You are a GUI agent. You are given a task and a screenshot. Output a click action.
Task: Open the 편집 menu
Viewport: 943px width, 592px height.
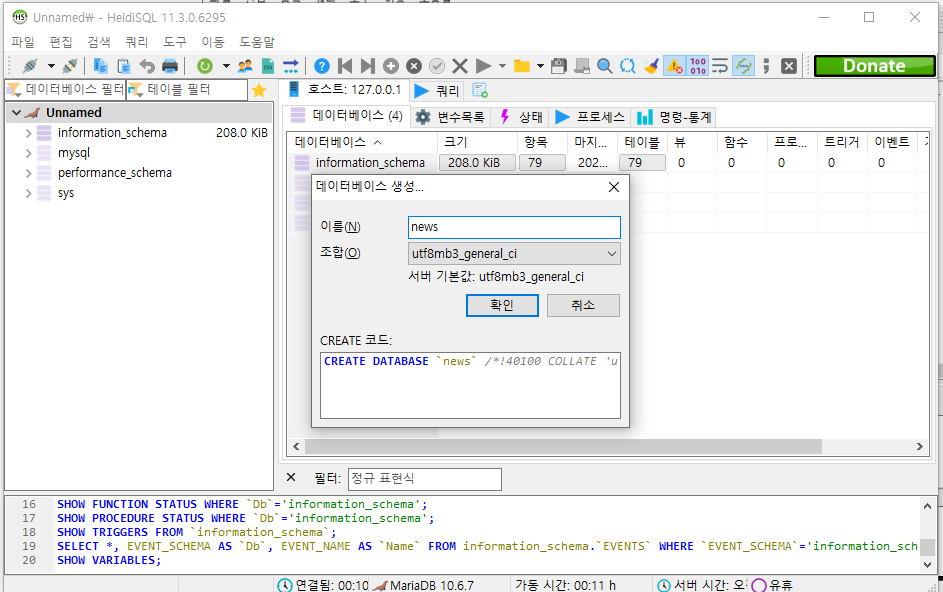pos(61,42)
